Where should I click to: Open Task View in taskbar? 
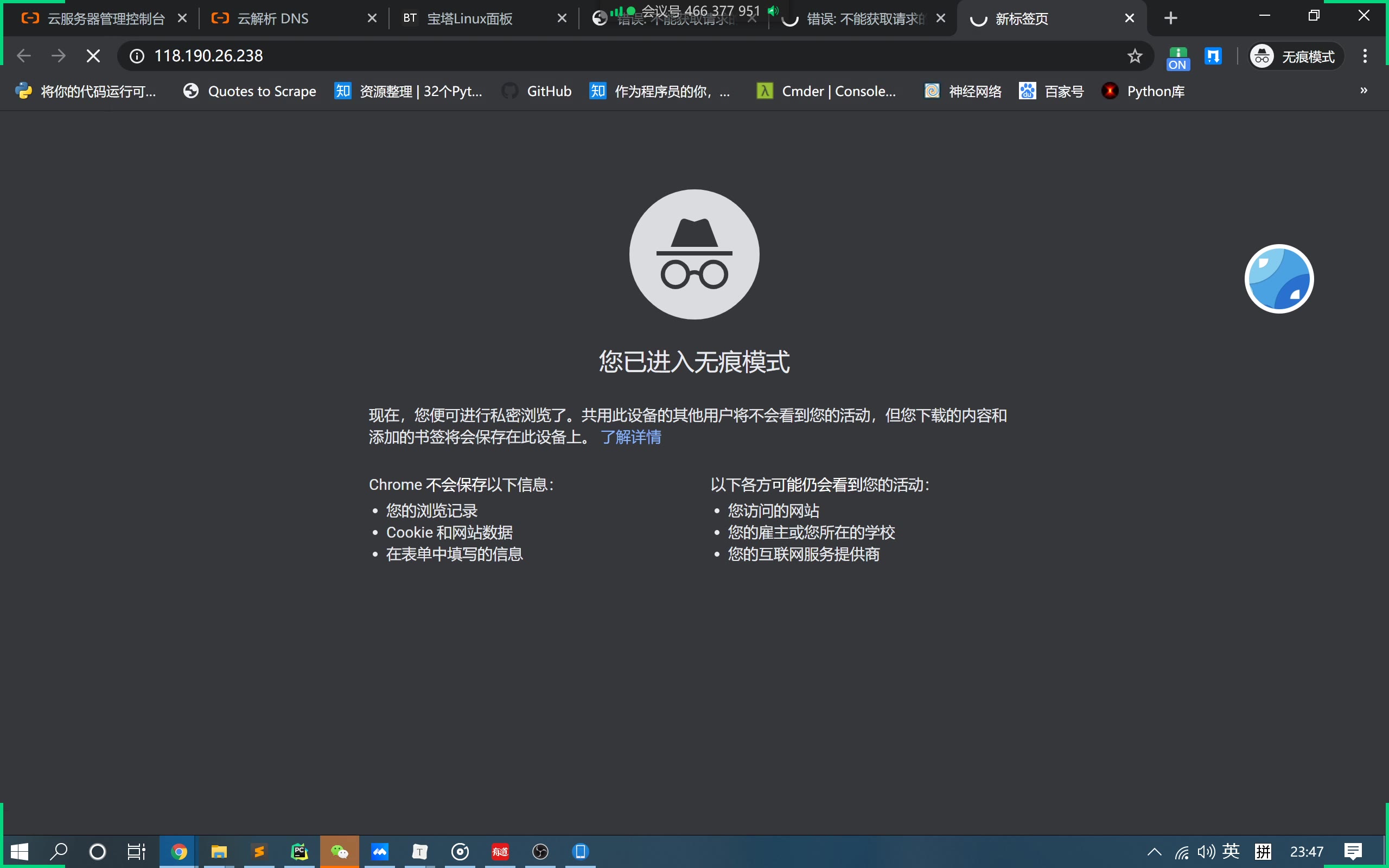click(x=136, y=851)
